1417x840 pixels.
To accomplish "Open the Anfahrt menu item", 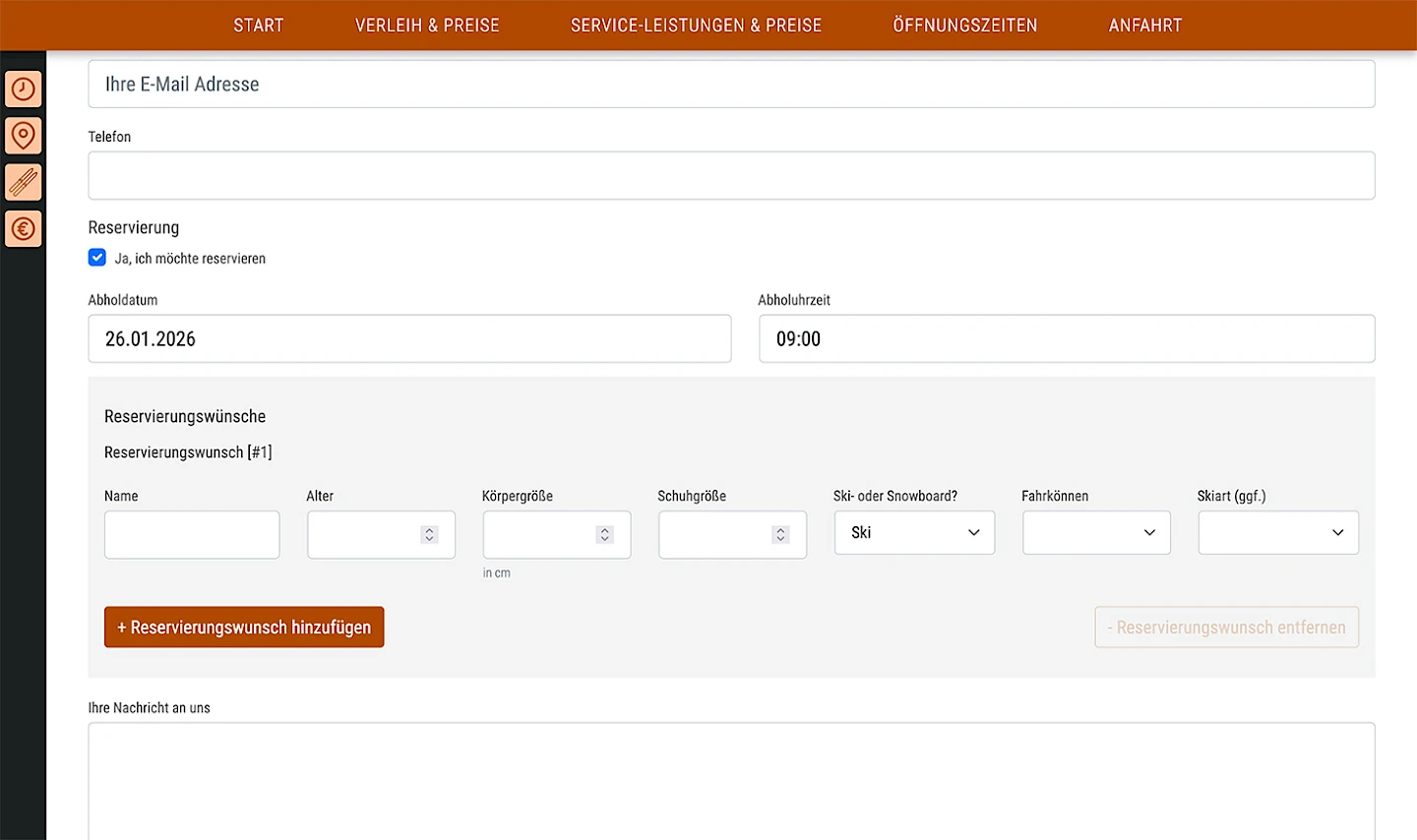I will pos(1144,26).
